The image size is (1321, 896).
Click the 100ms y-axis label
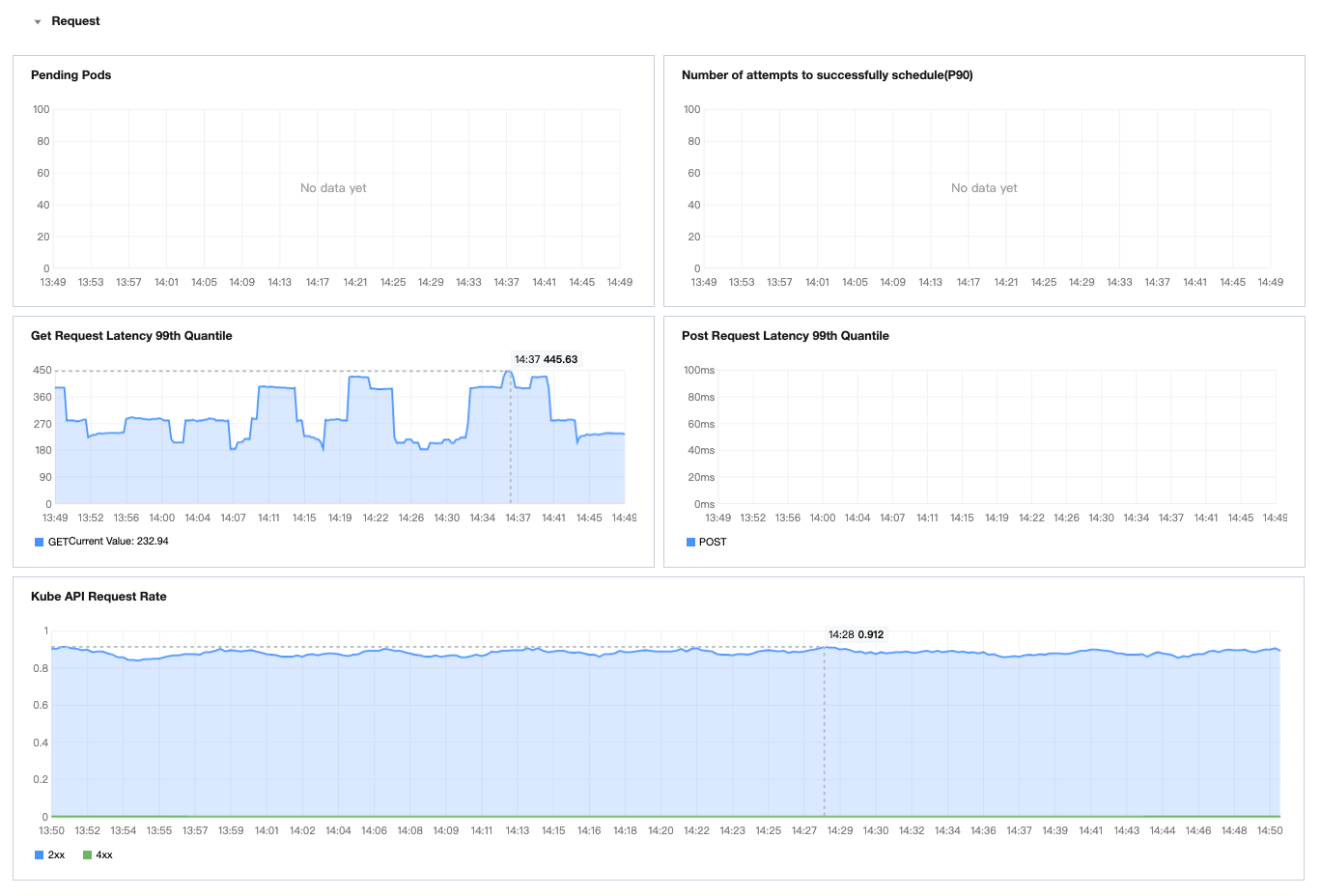tap(699, 370)
